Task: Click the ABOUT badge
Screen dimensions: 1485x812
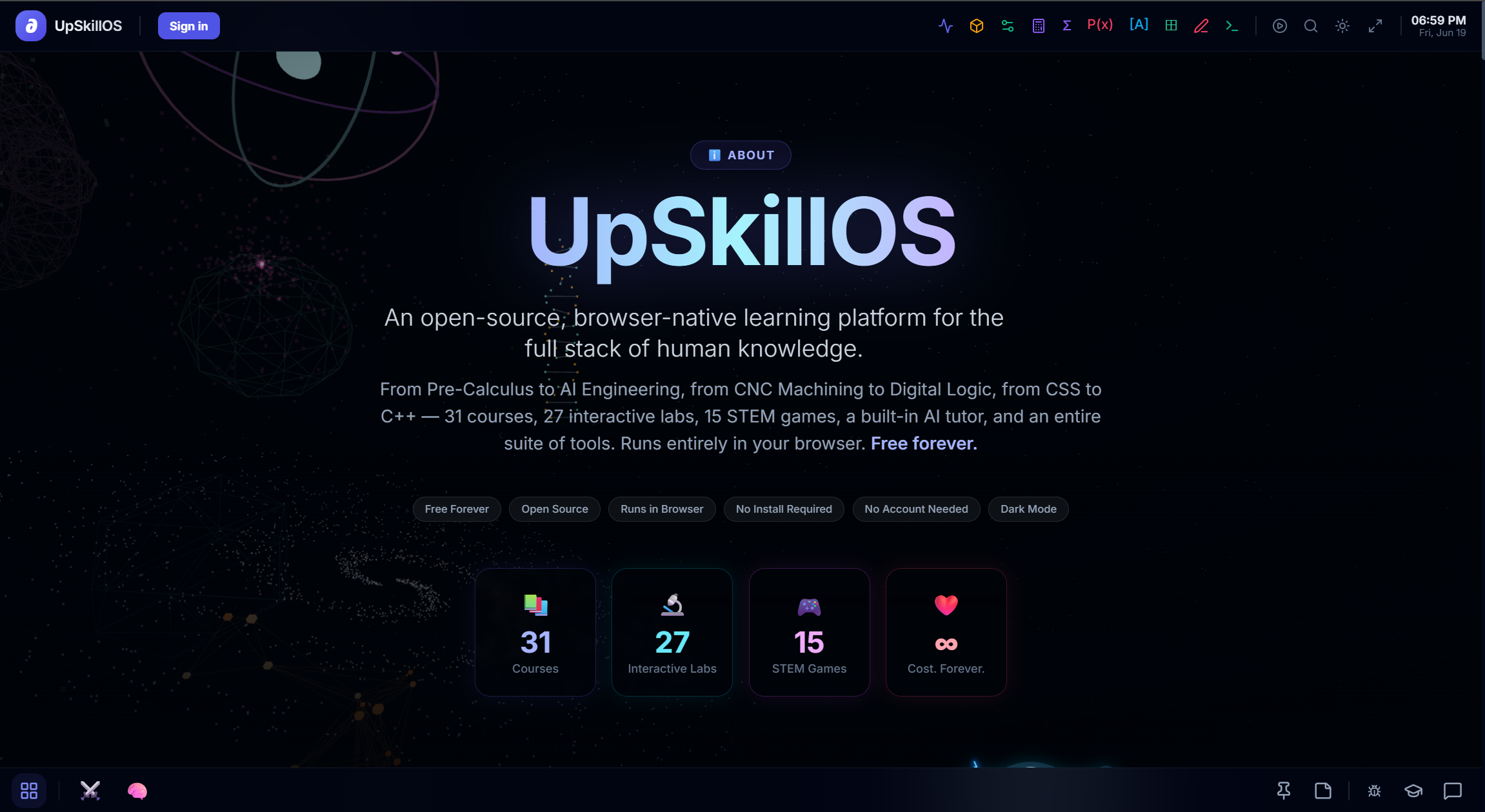Action: [x=741, y=155]
